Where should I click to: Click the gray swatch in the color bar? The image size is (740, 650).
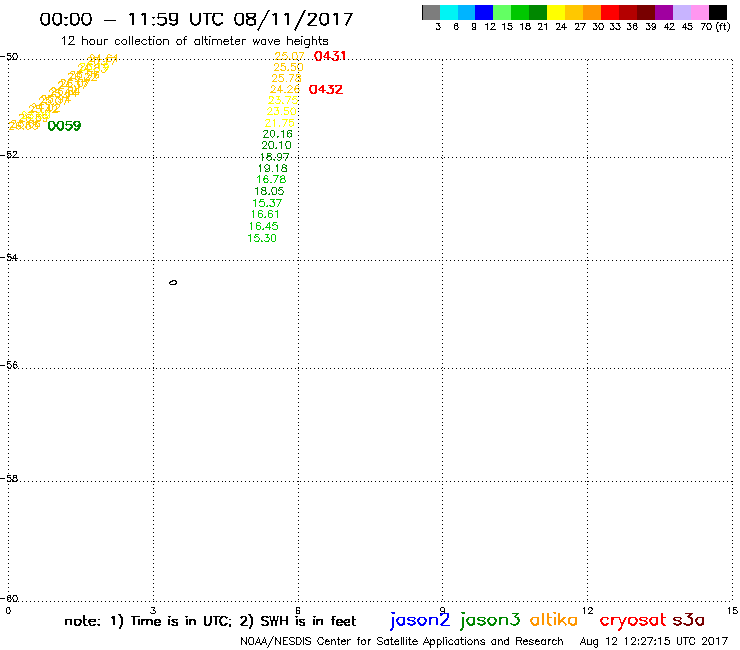tap(431, 12)
